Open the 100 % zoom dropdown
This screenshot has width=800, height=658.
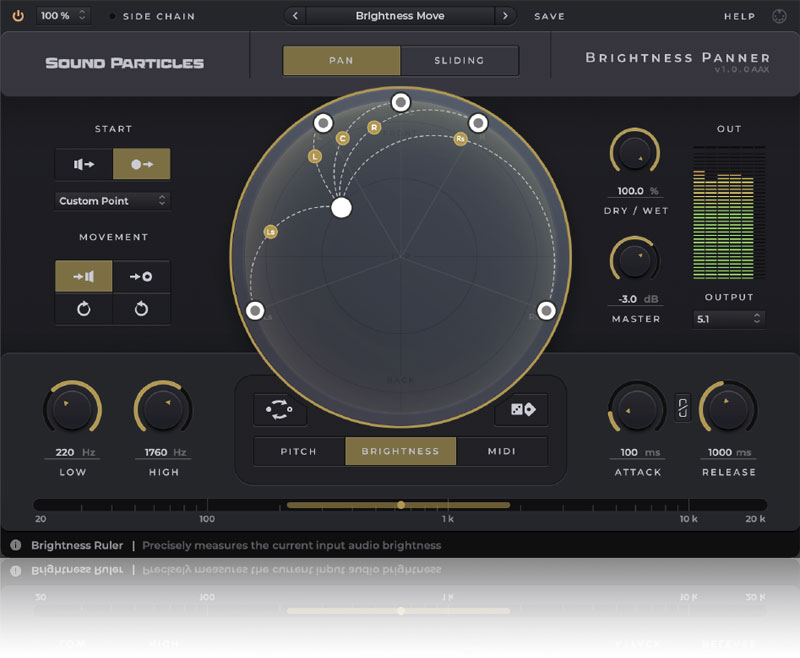[63, 16]
